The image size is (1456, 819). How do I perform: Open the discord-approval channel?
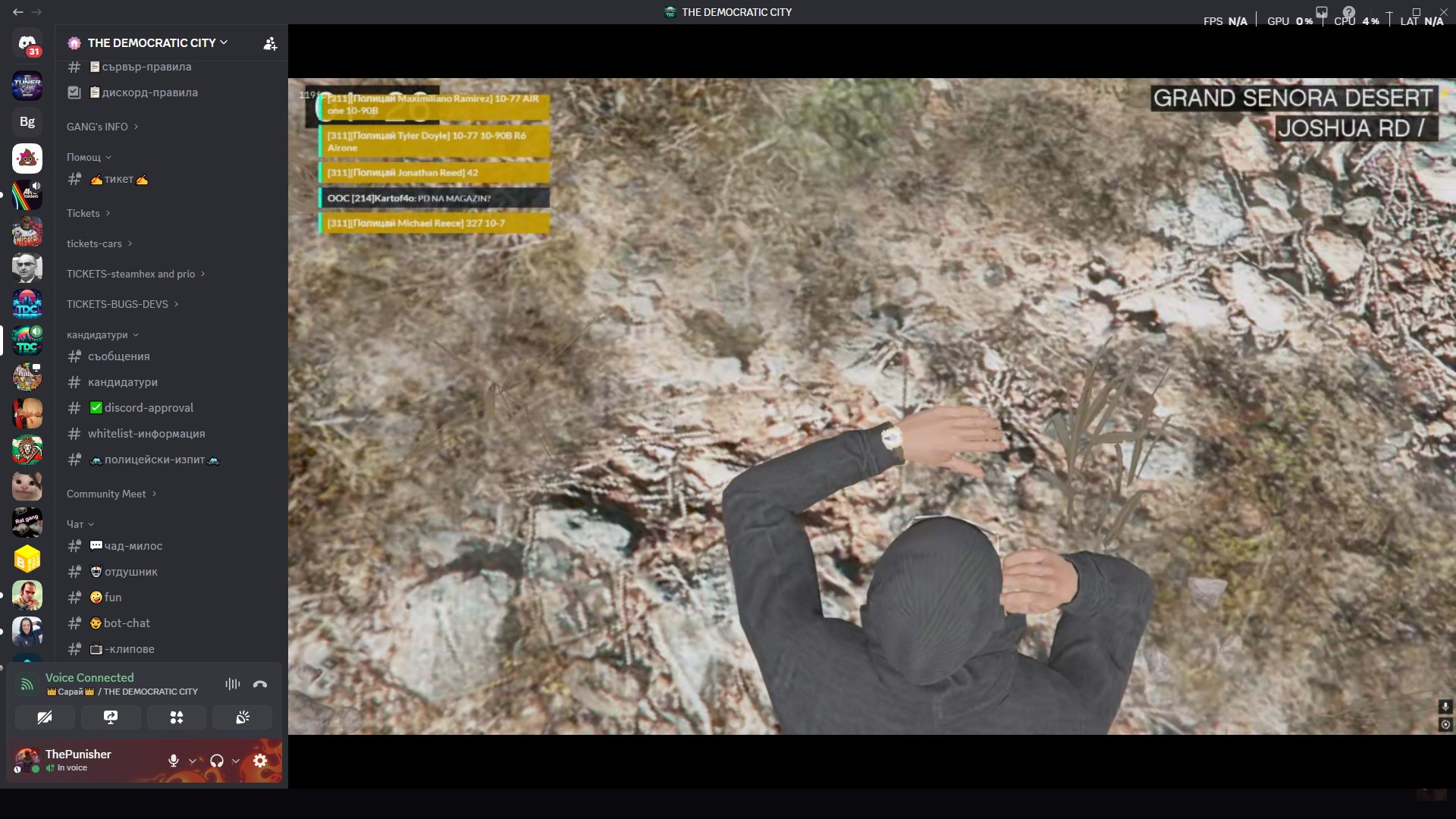point(149,408)
